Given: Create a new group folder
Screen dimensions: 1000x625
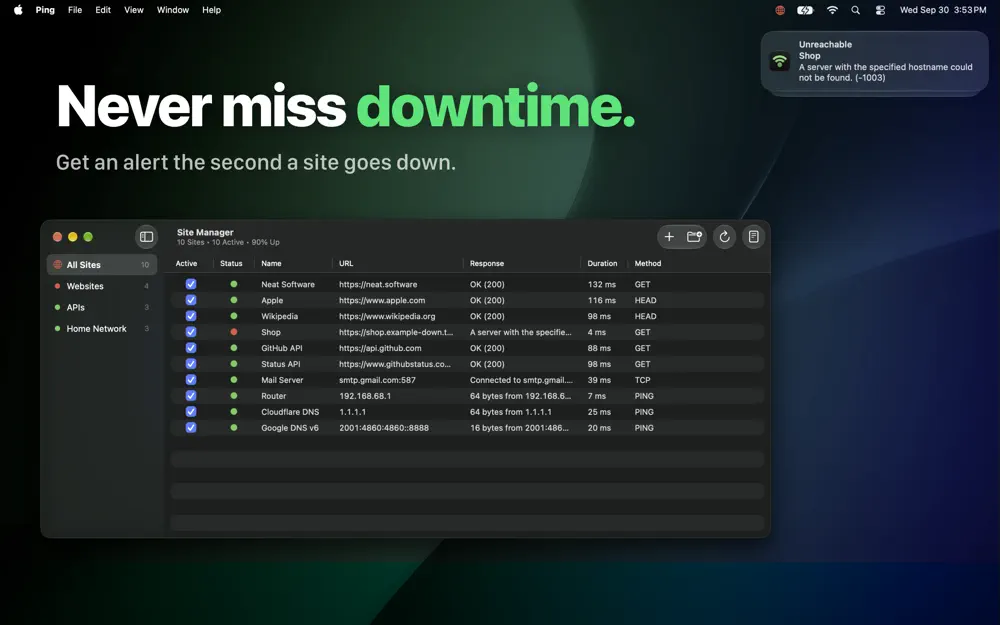Looking at the screenshot, I should 694,237.
